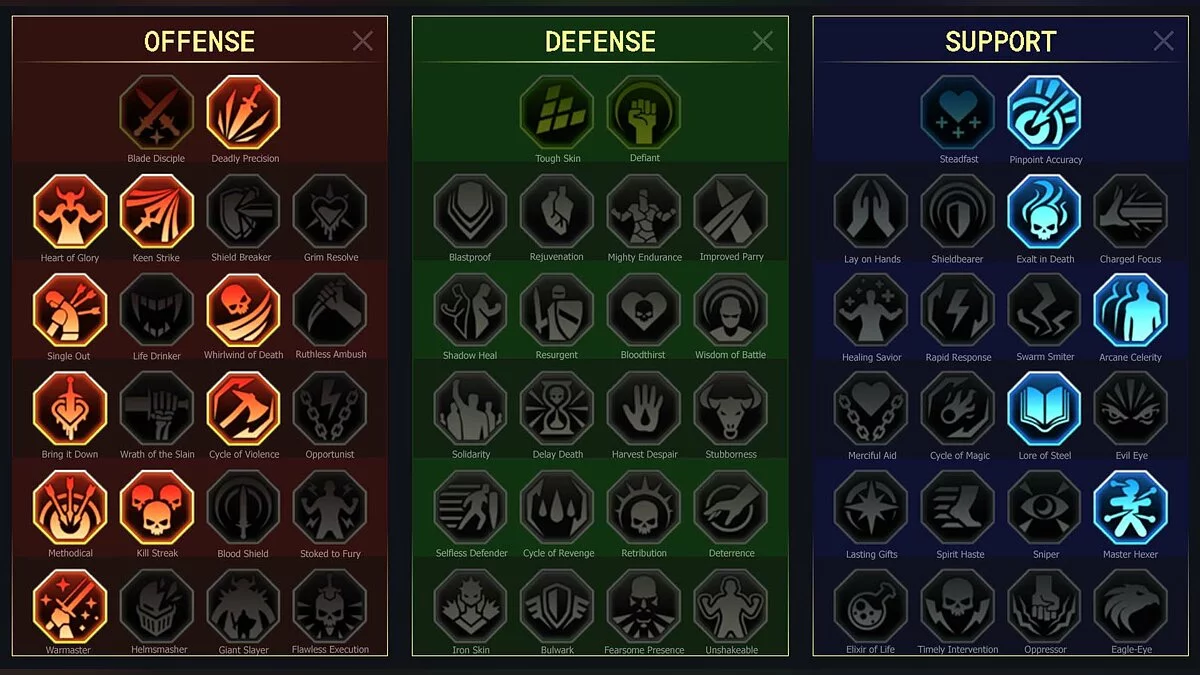
Task: Select the Master Hexer mastery icon
Action: coord(1131,508)
